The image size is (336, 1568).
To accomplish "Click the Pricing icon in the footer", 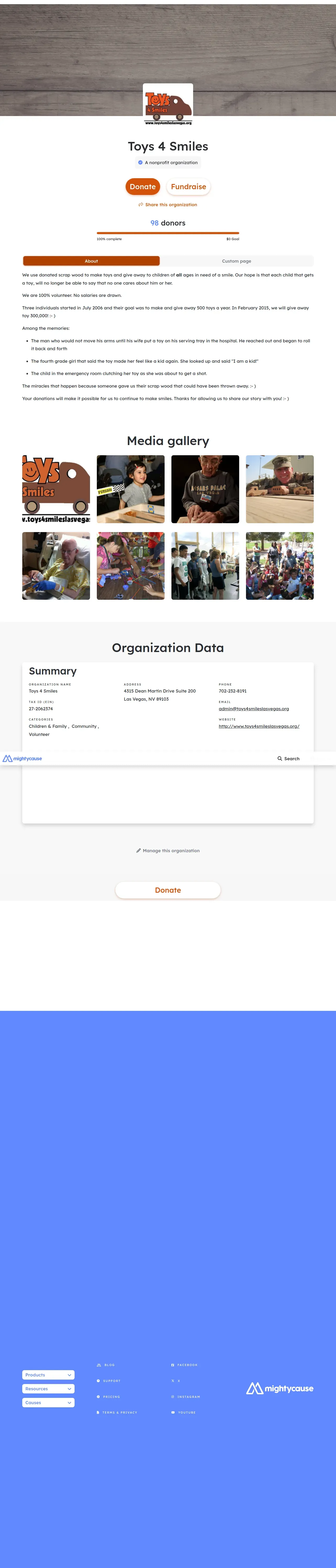I will click(x=98, y=1396).
